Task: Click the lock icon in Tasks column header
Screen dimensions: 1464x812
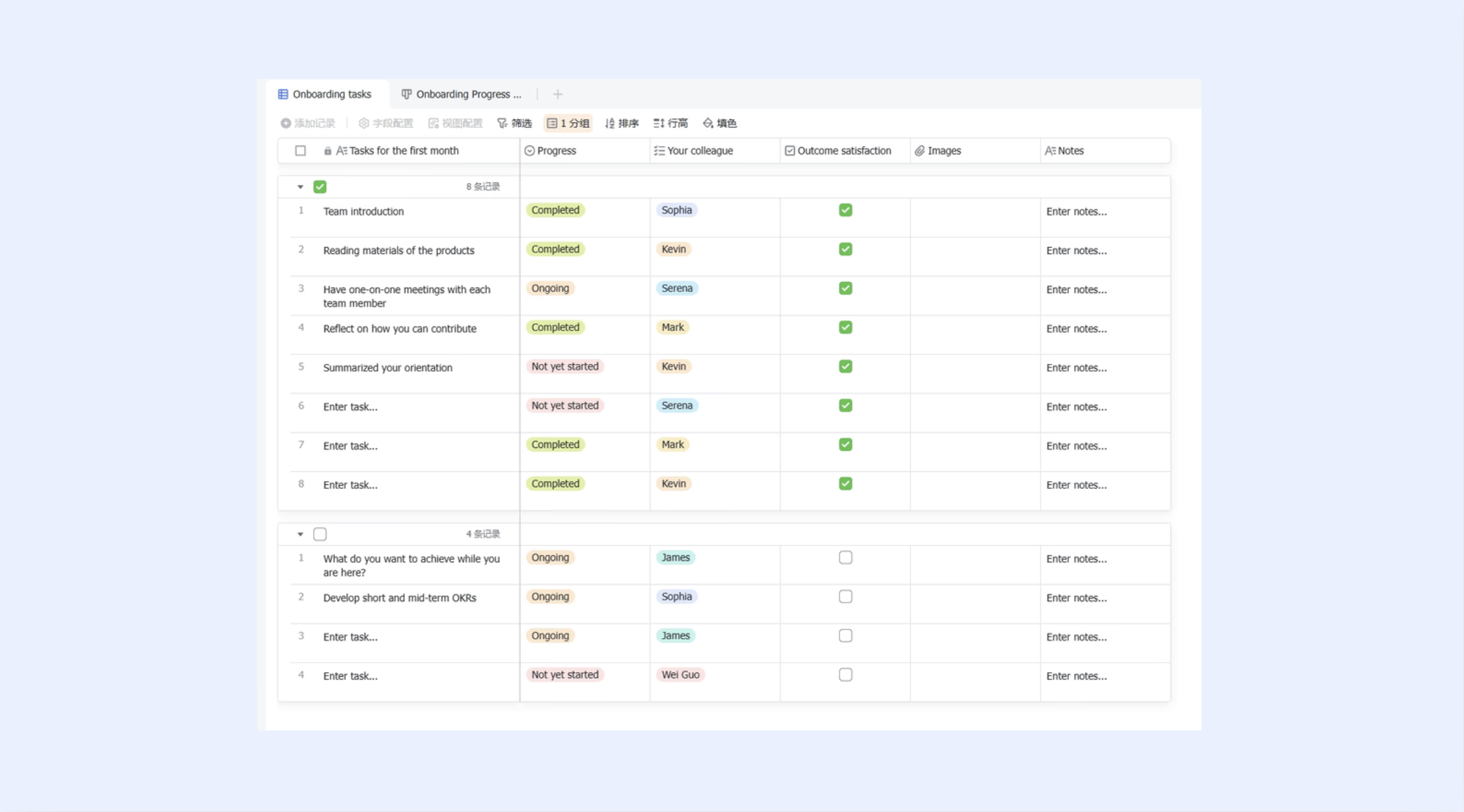Action: [x=328, y=151]
